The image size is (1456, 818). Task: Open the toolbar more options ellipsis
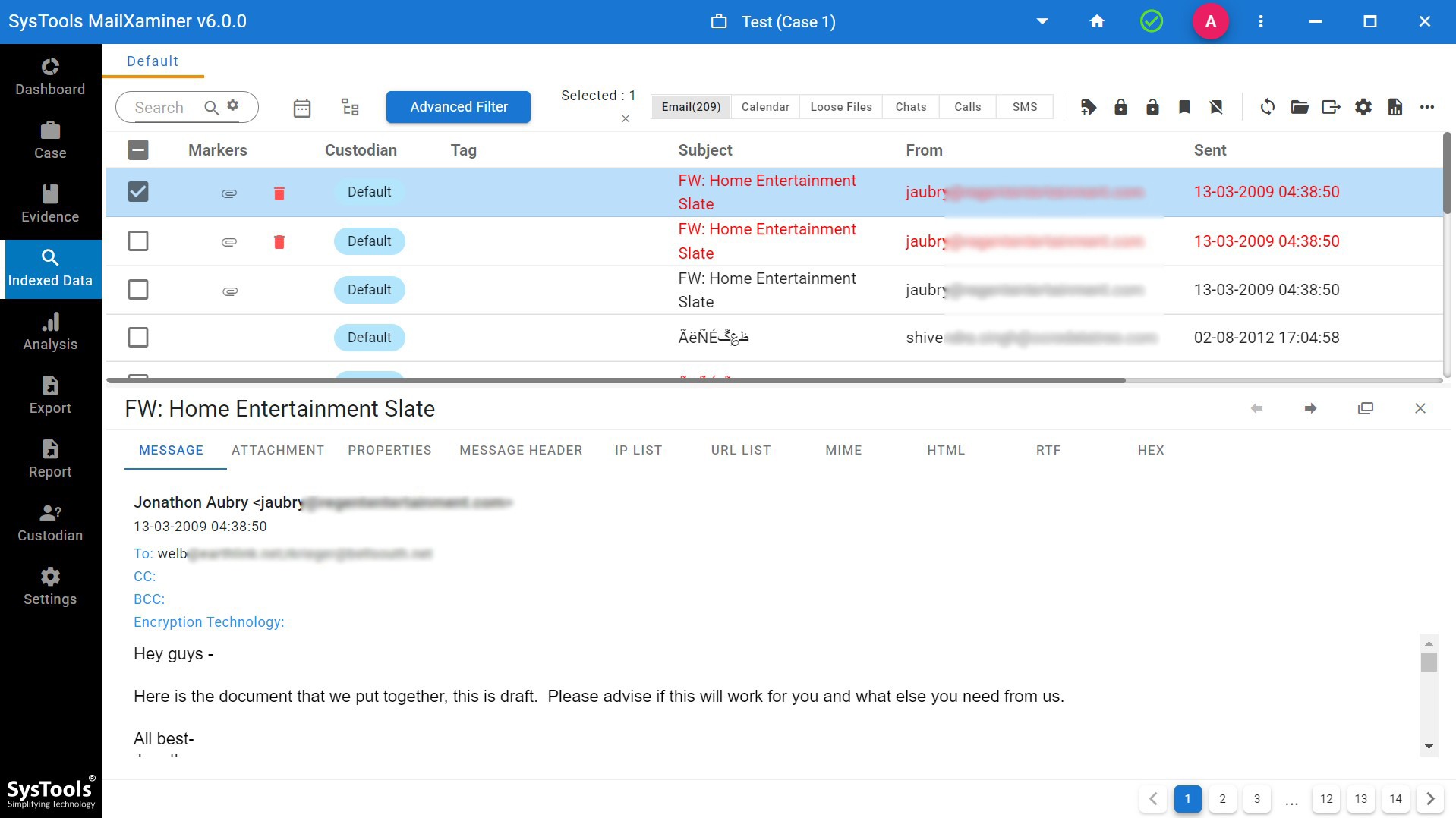tap(1427, 107)
